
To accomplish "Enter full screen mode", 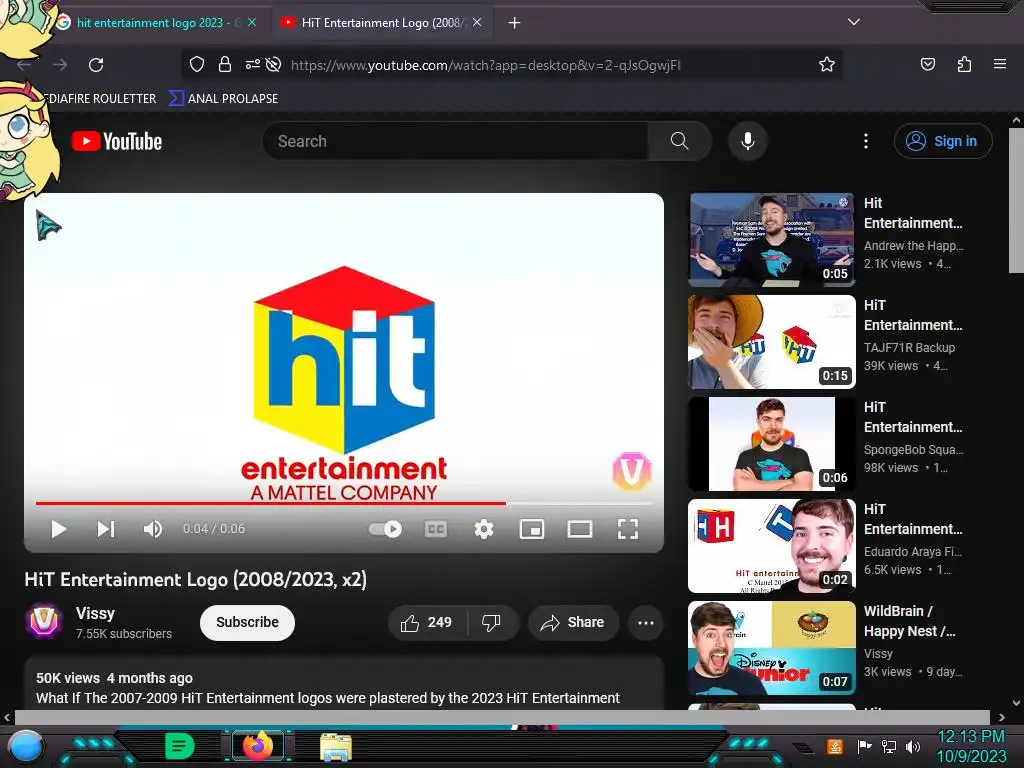I will [628, 529].
